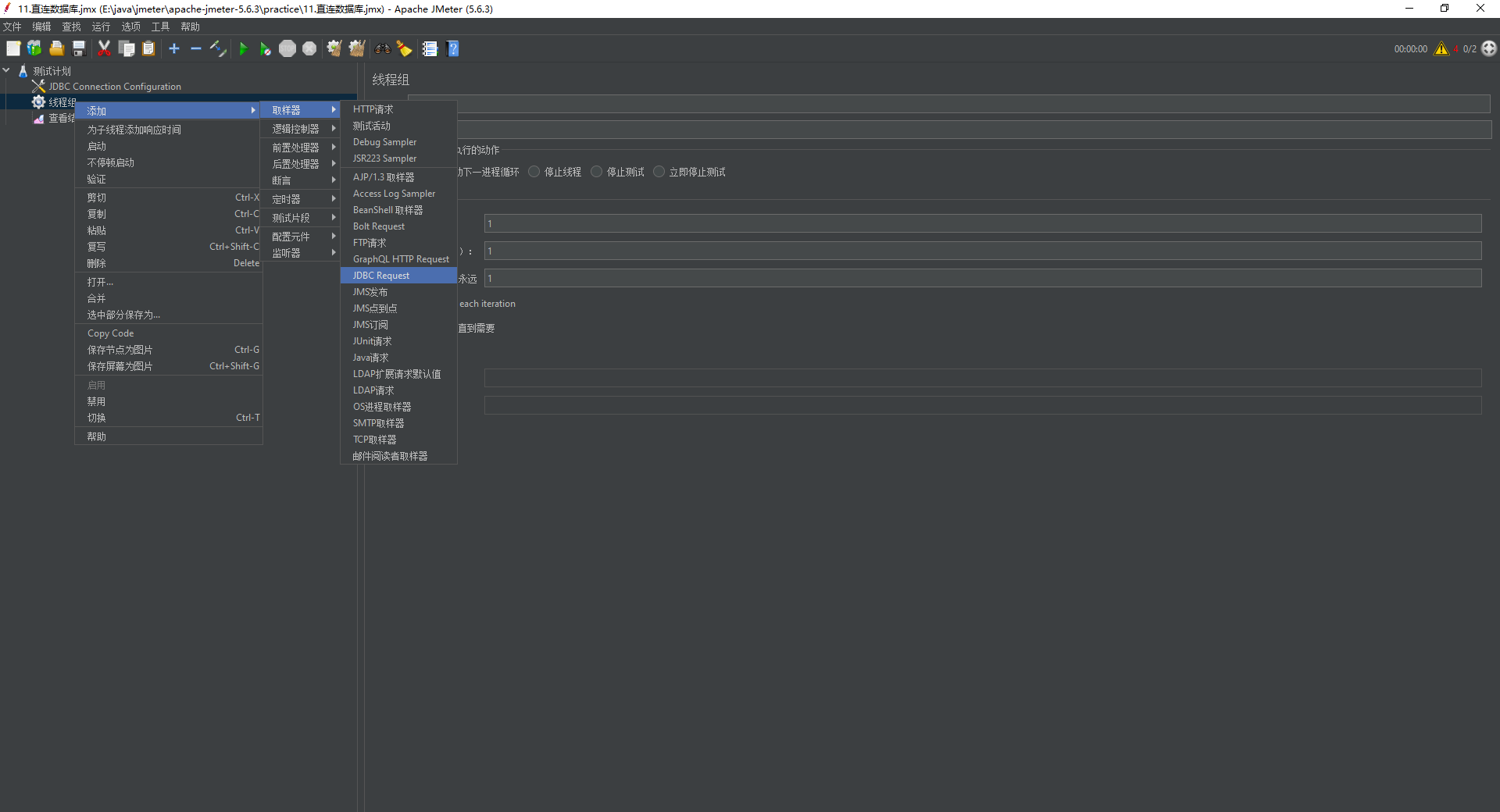Click the Paste clipboard icon
The height and width of the screenshot is (812, 1500).
click(x=148, y=48)
